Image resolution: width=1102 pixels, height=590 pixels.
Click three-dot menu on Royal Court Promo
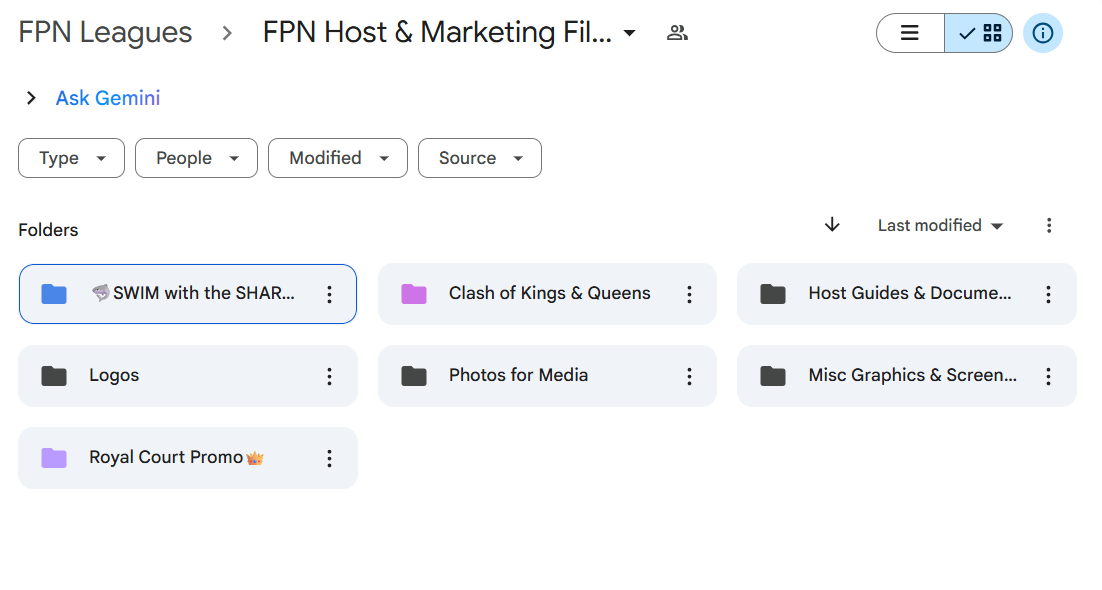(329, 458)
